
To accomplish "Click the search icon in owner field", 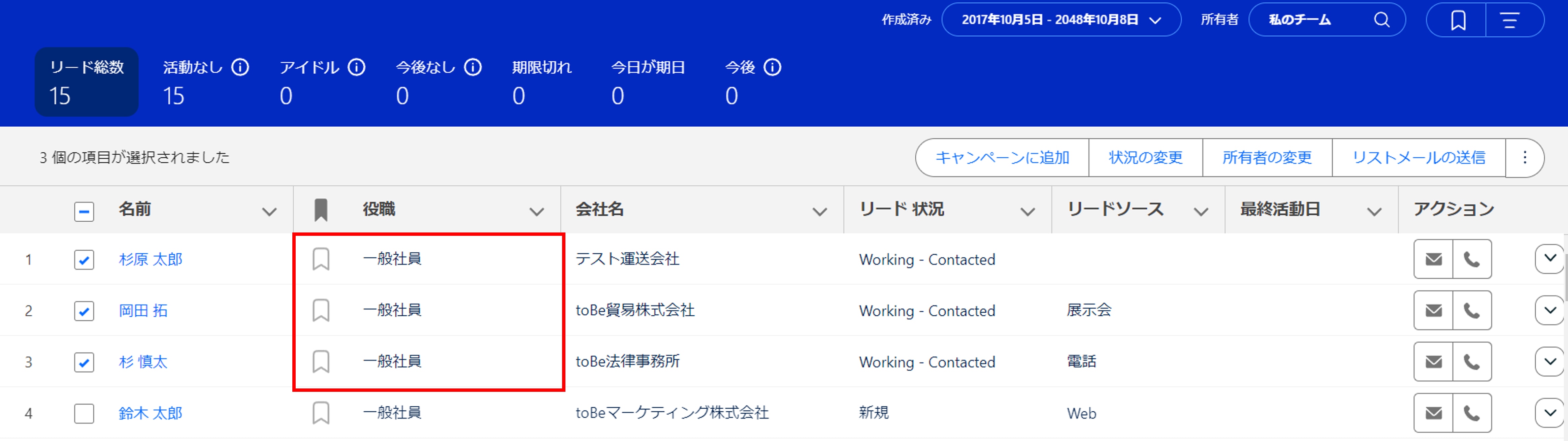I will [x=1382, y=20].
